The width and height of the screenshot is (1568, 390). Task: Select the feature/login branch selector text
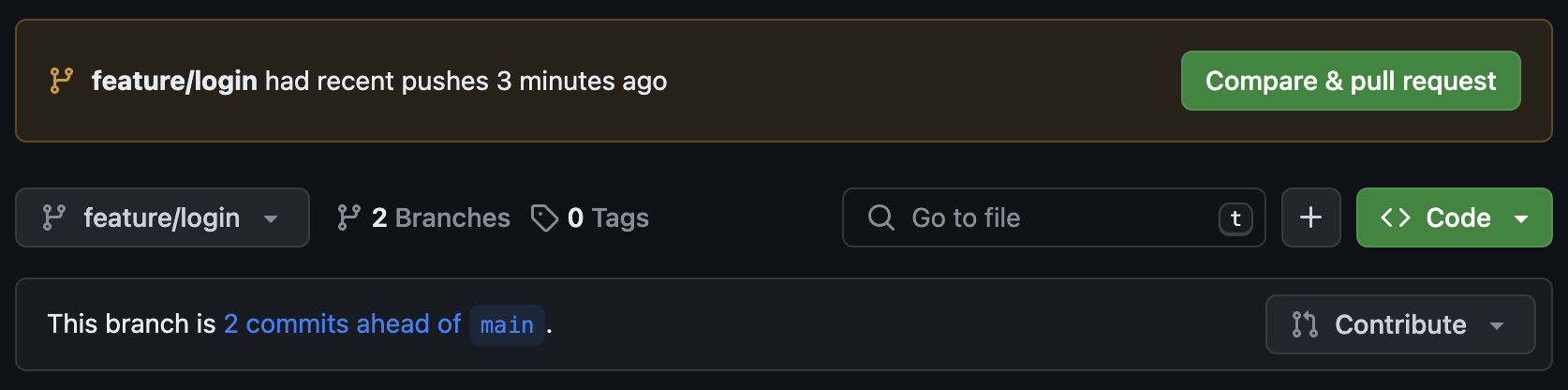(x=162, y=218)
